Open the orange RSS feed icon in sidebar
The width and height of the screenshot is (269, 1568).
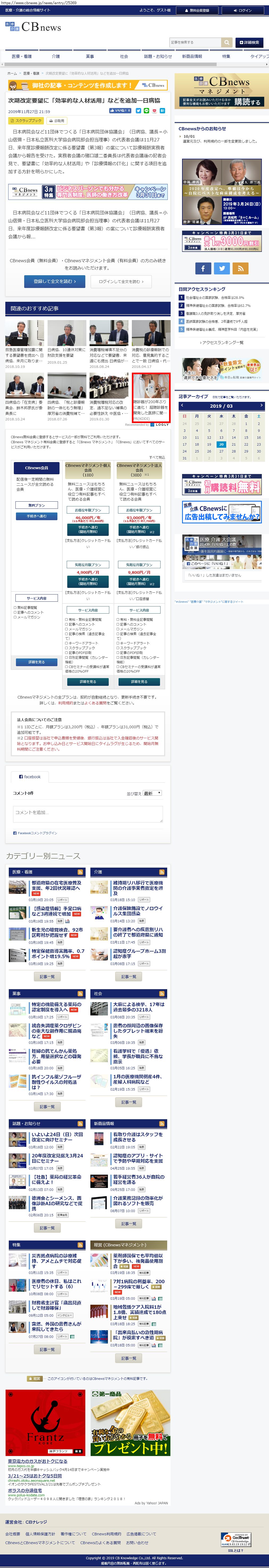pos(240,268)
